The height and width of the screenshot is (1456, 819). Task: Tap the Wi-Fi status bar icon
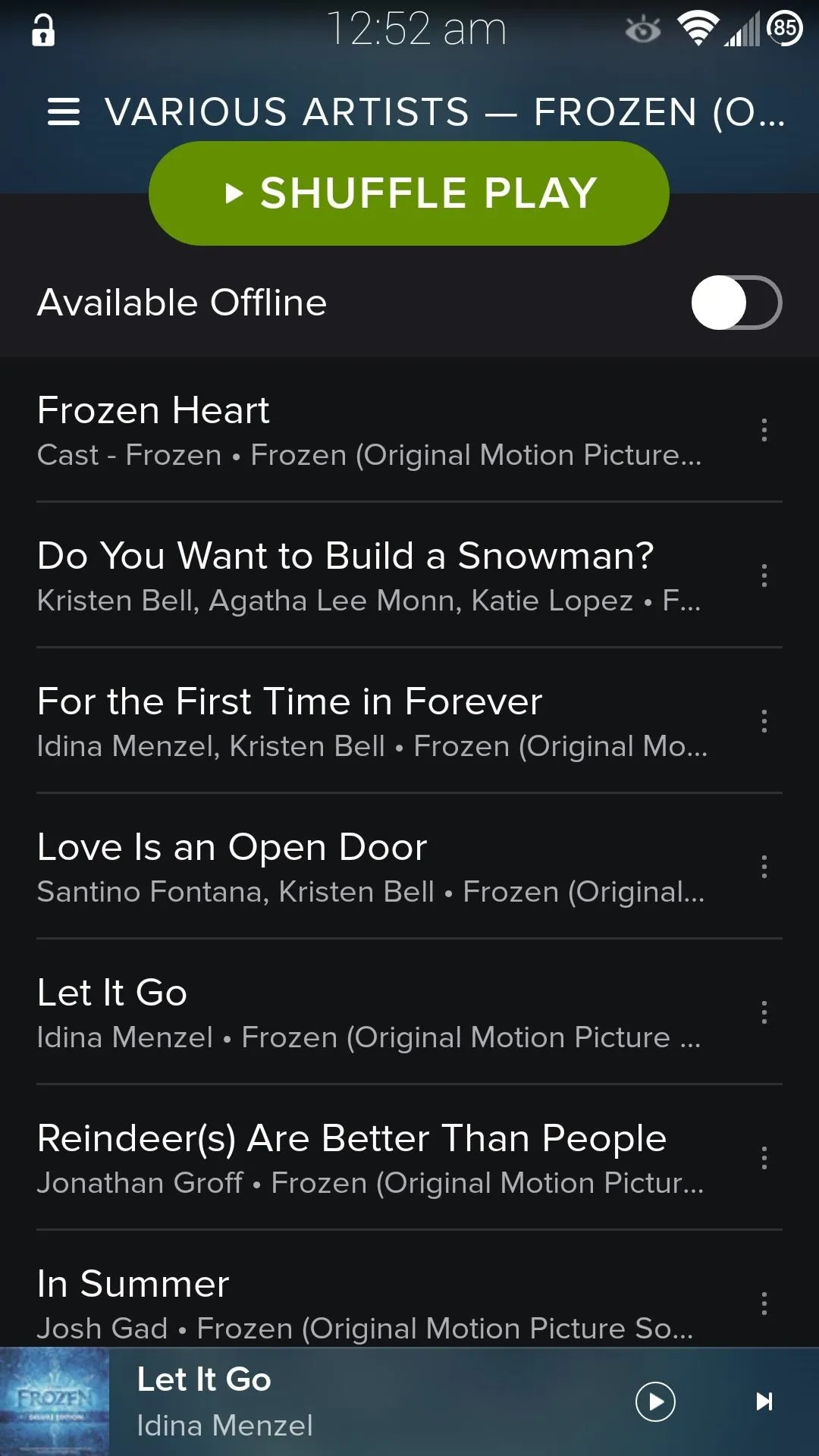coord(698,29)
